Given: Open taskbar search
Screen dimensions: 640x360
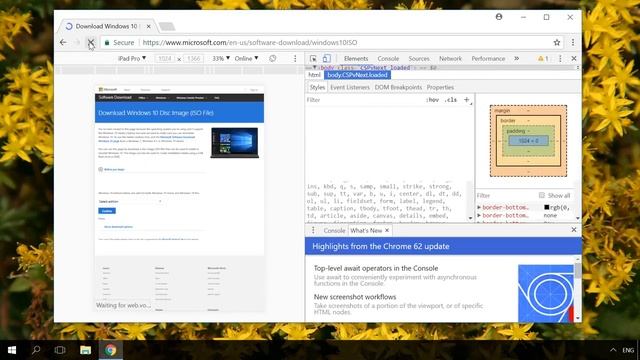Looking at the screenshot, I should point(36,350).
